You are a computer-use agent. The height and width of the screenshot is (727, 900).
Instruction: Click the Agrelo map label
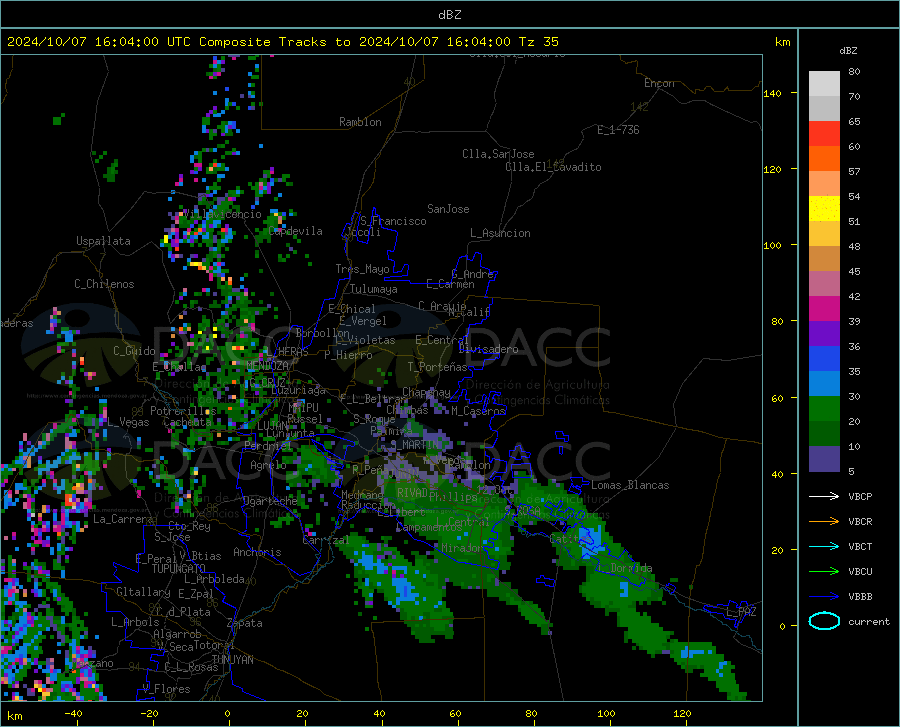268,465
